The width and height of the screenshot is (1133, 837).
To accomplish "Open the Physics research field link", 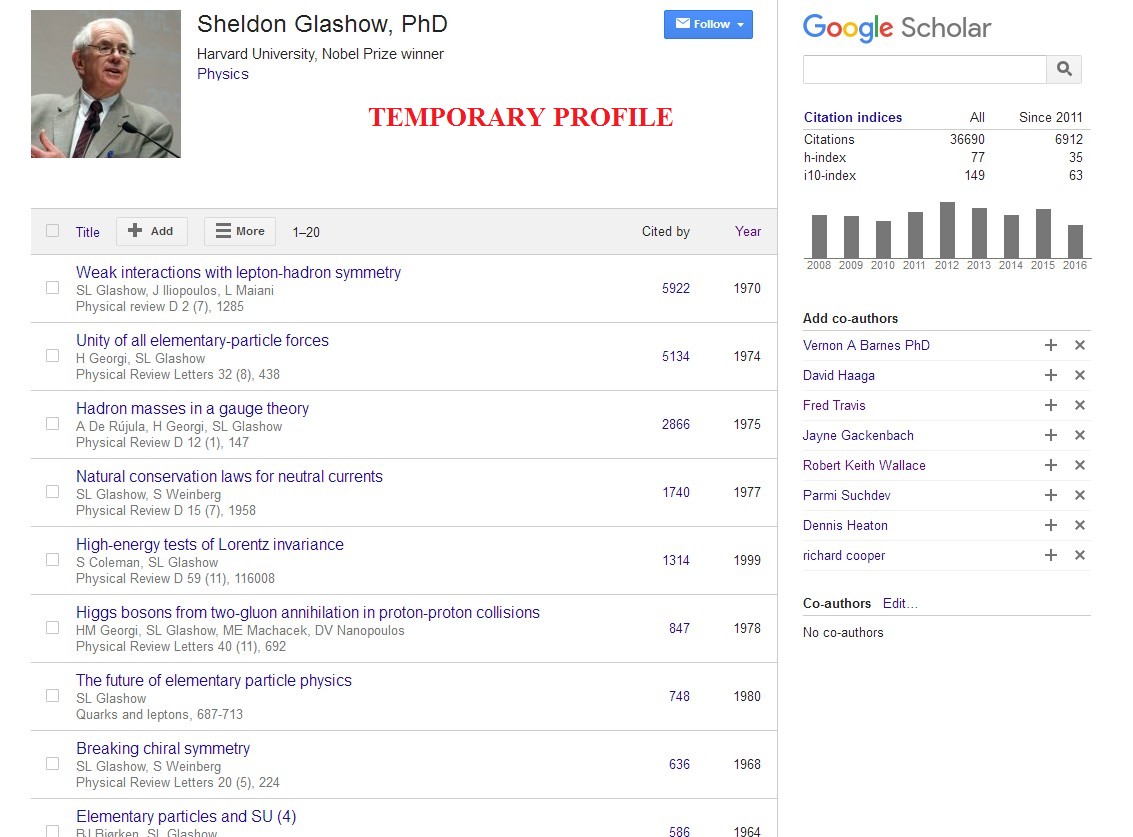I will click(223, 74).
